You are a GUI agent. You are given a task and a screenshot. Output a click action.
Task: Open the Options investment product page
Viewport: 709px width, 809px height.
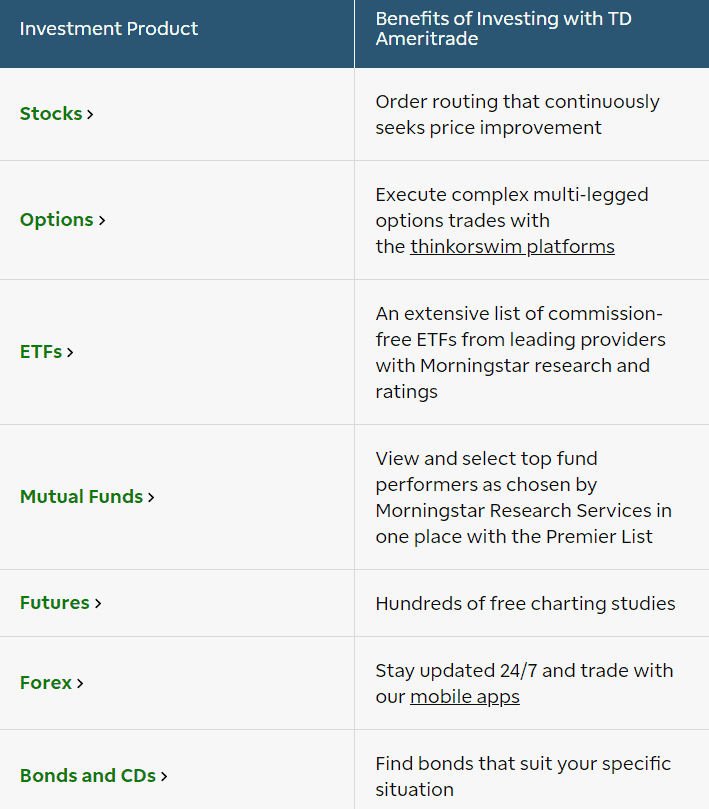point(56,220)
